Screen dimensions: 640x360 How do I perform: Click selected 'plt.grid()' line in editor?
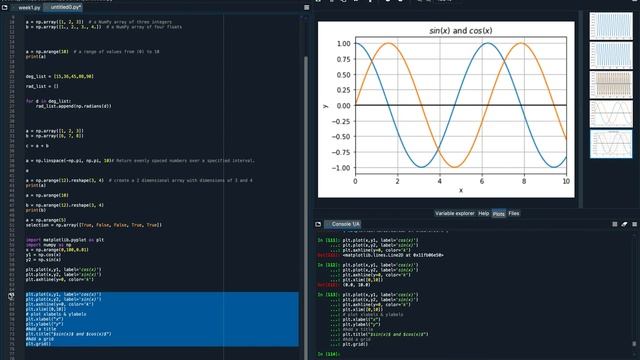(38, 344)
